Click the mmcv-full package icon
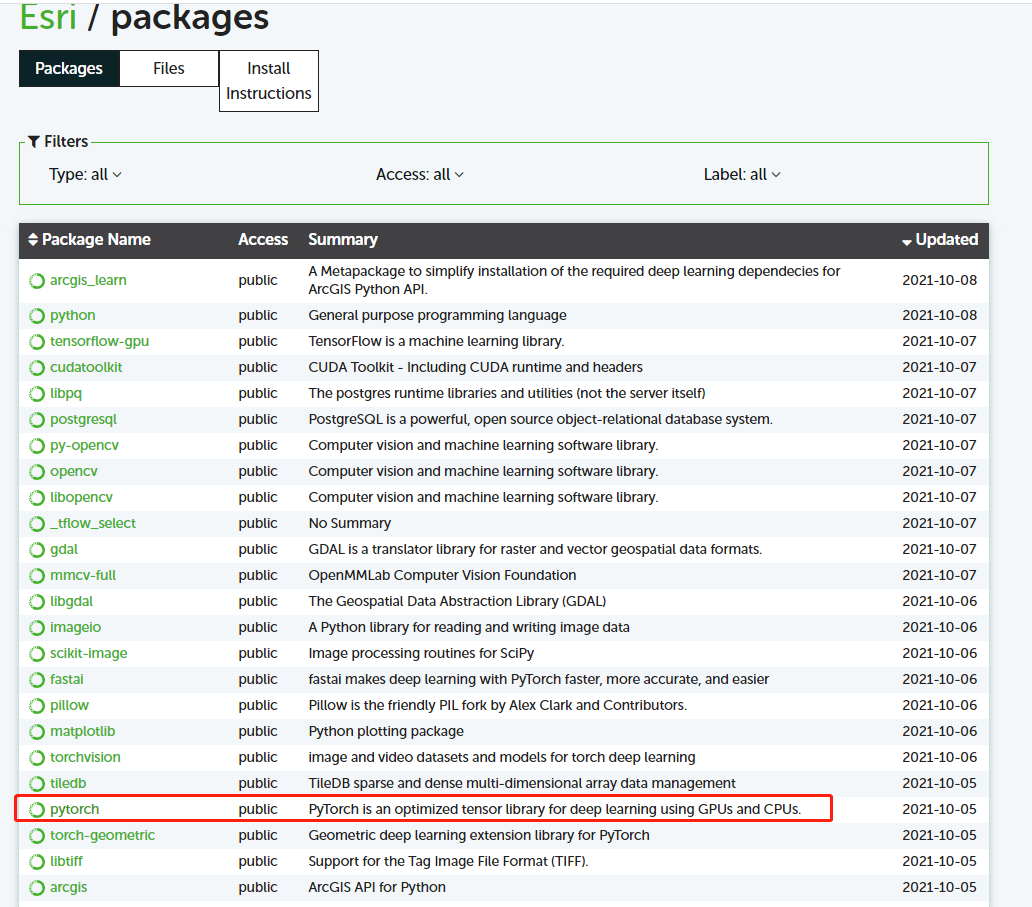Image resolution: width=1032 pixels, height=907 pixels. (37, 576)
